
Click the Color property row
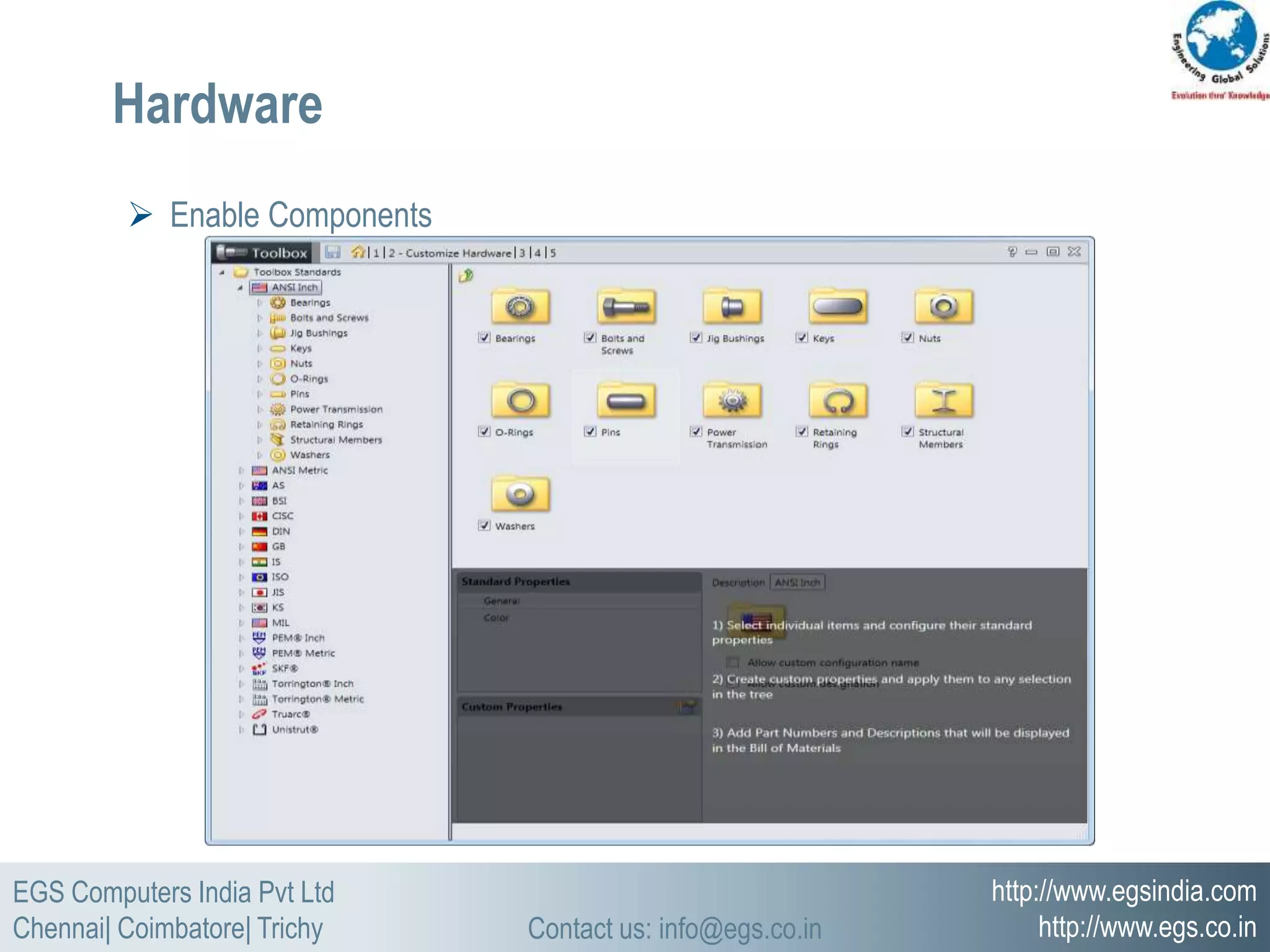point(496,618)
